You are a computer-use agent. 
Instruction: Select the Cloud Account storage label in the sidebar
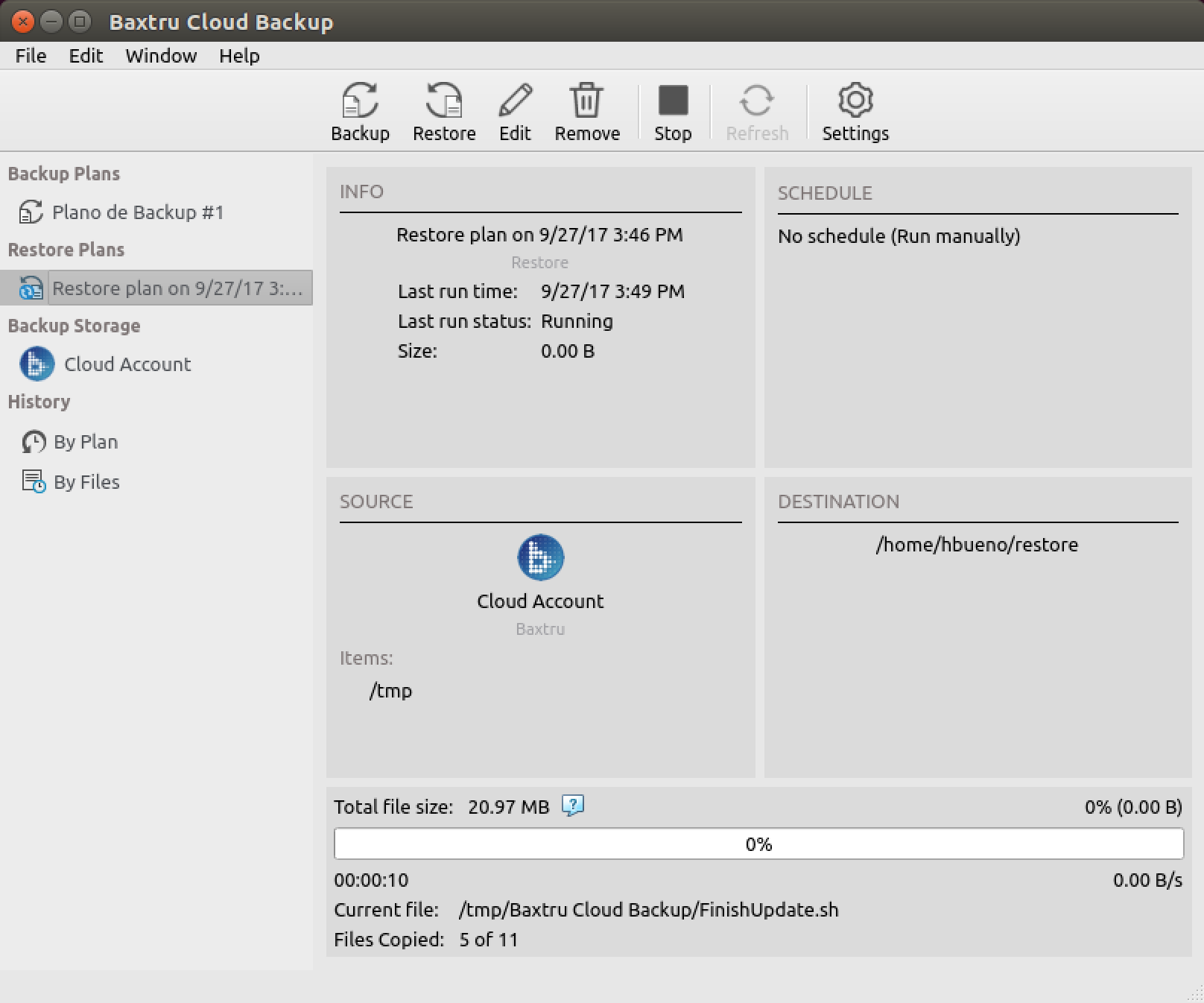(127, 364)
